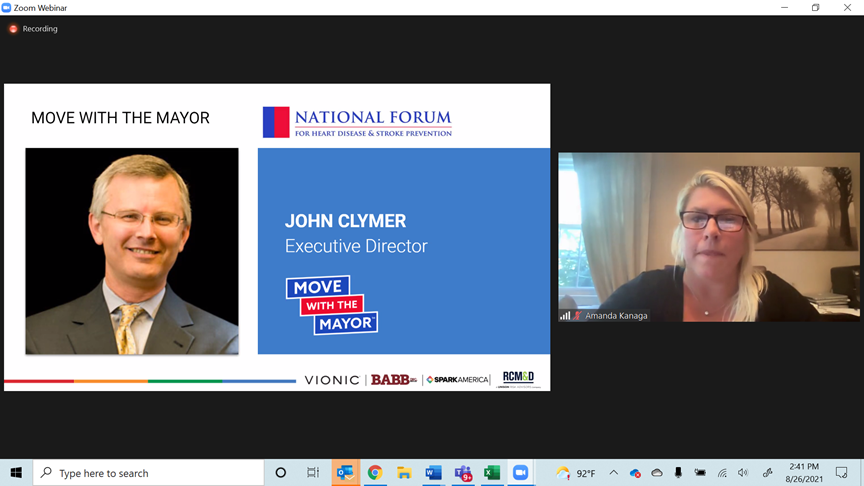Click the BABB sponsor logo

coord(393,380)
